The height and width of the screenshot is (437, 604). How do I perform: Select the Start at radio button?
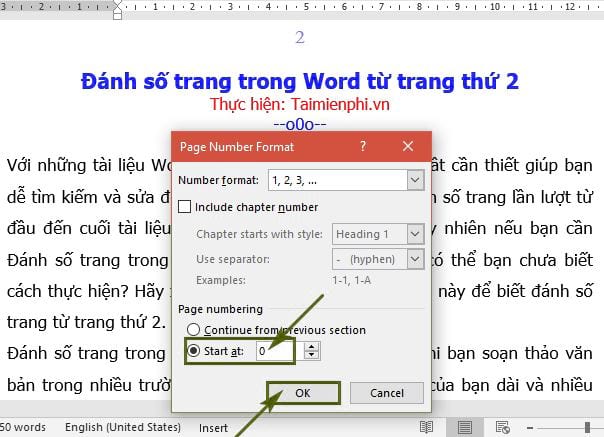point(193,351)
